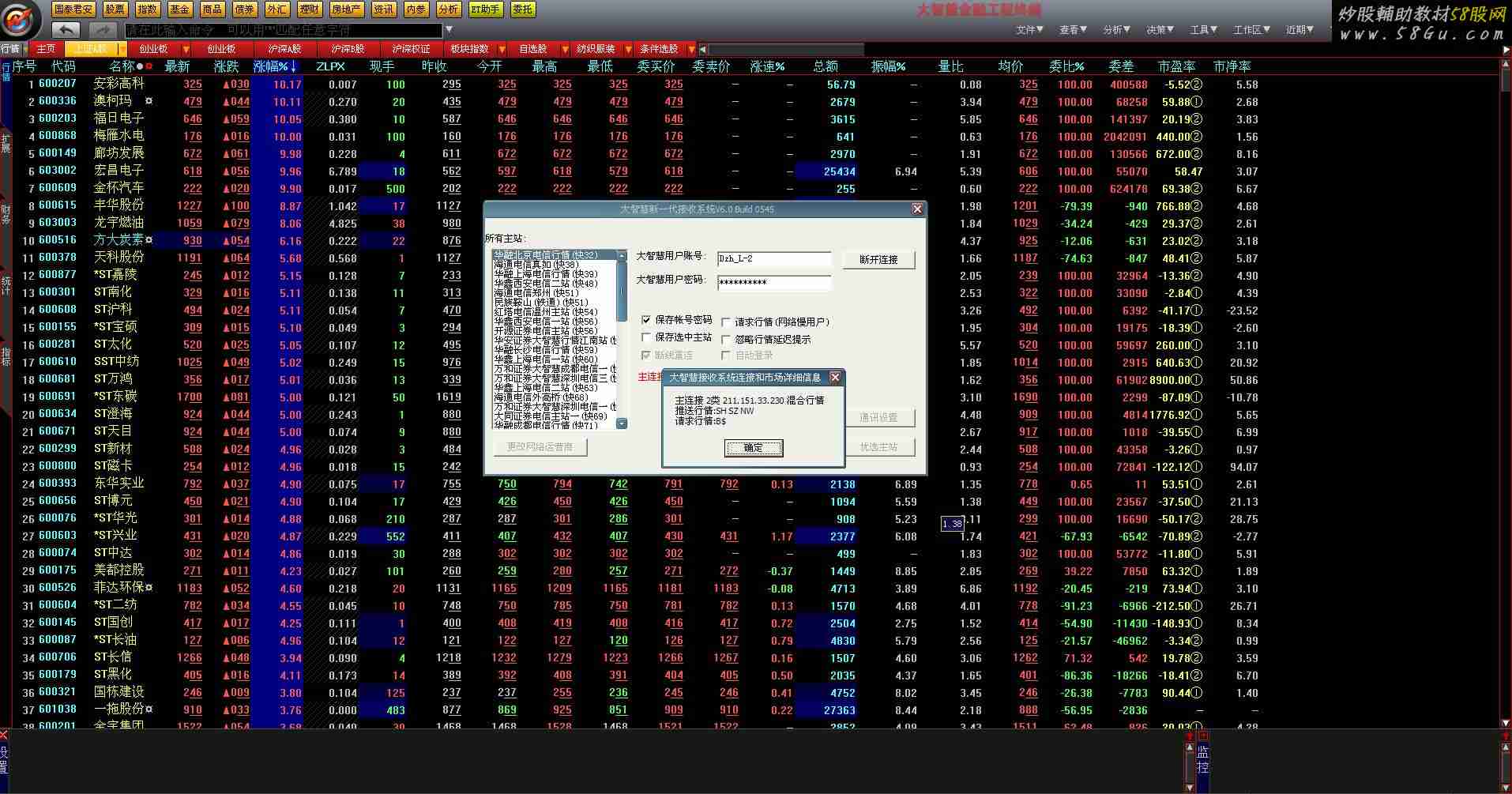Viewport: 1512px width, 794px height.
Task: Switch to the 主页 tab
Action: 47,49
